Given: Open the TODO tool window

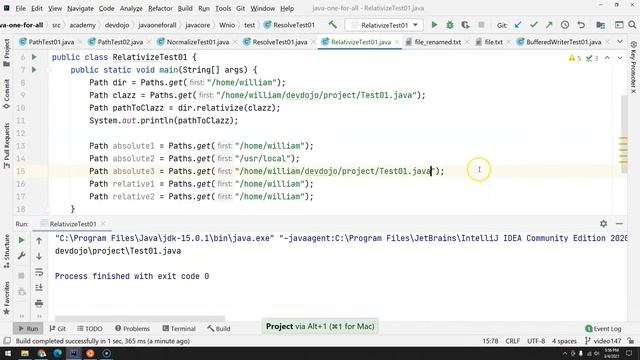Looking at the screenshot, I should [90, 328].
